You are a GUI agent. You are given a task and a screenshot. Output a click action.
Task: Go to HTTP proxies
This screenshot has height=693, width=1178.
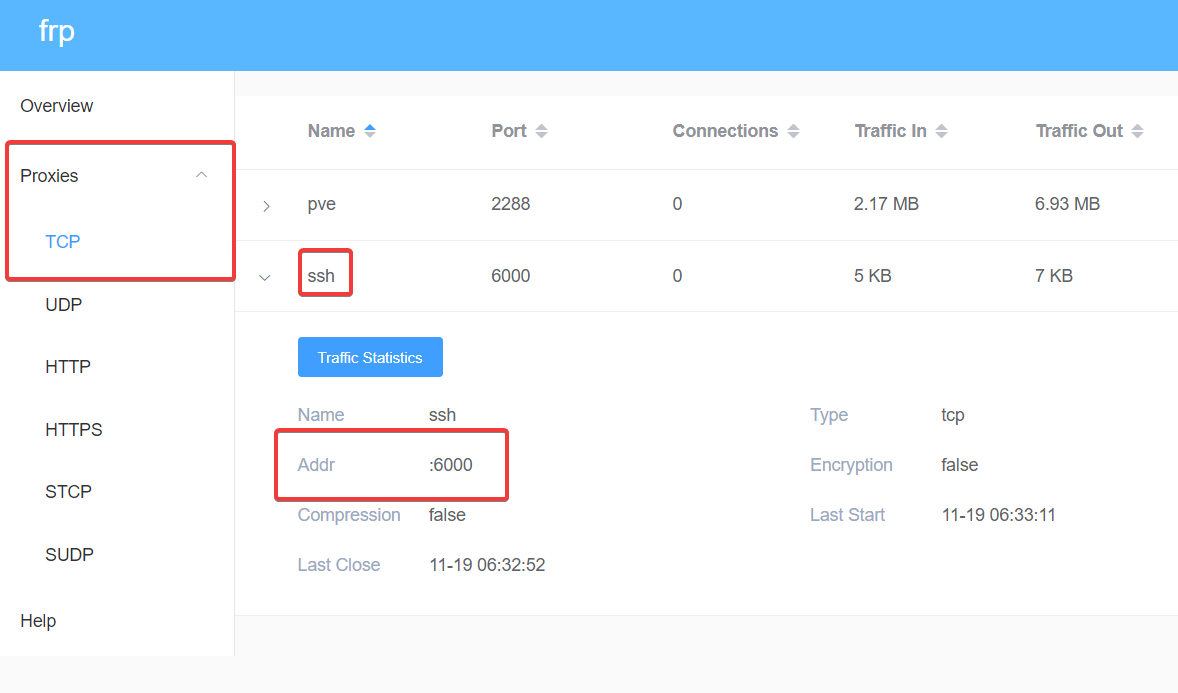point(68,367)
